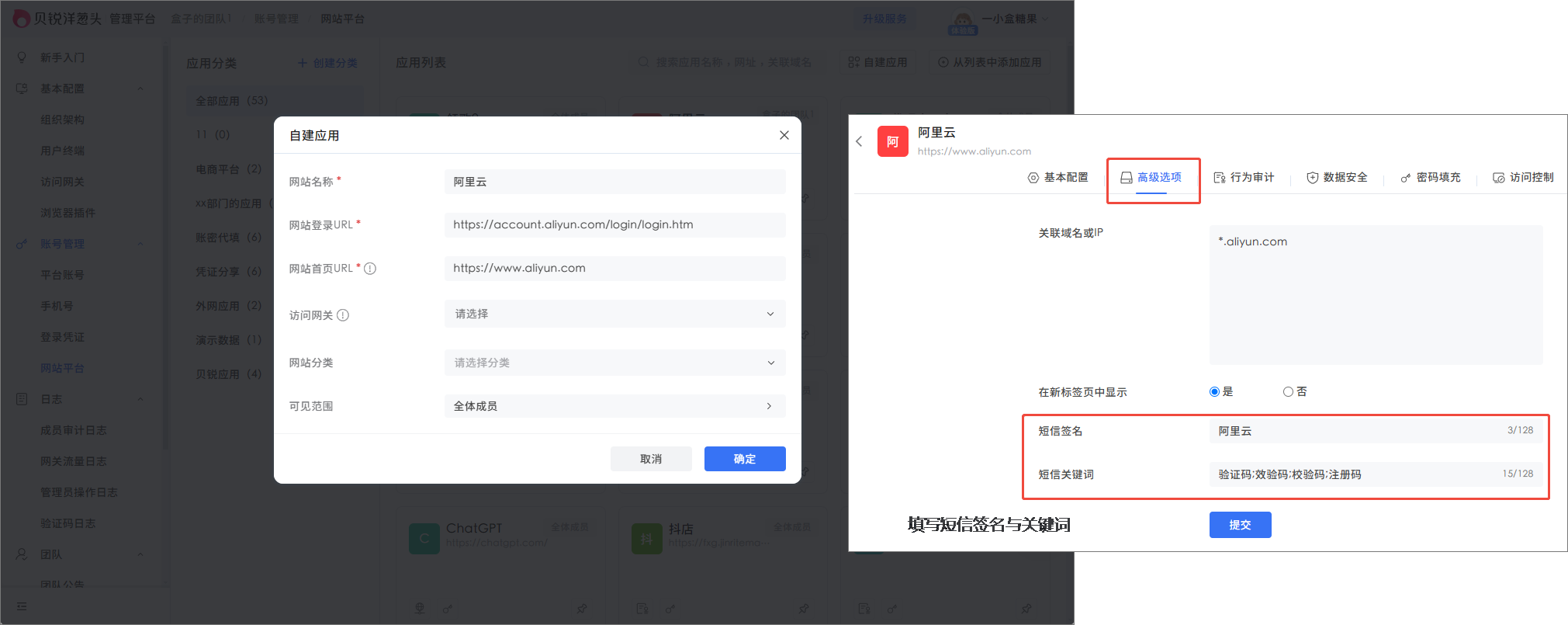Collapse the 基本配置 sidebar section
1568x625 pixels.
(140, 89)
